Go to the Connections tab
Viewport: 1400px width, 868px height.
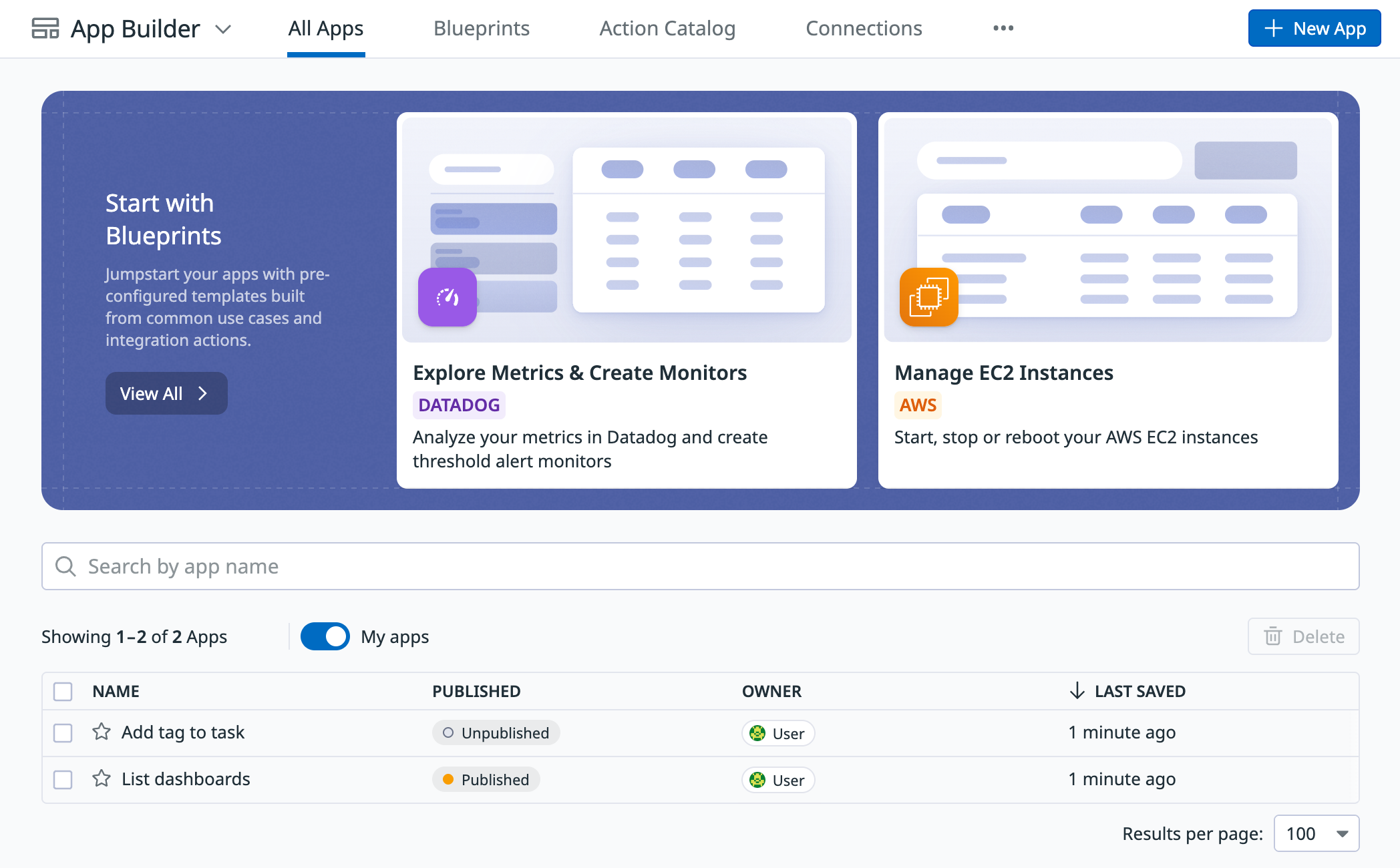pos(863,28)
